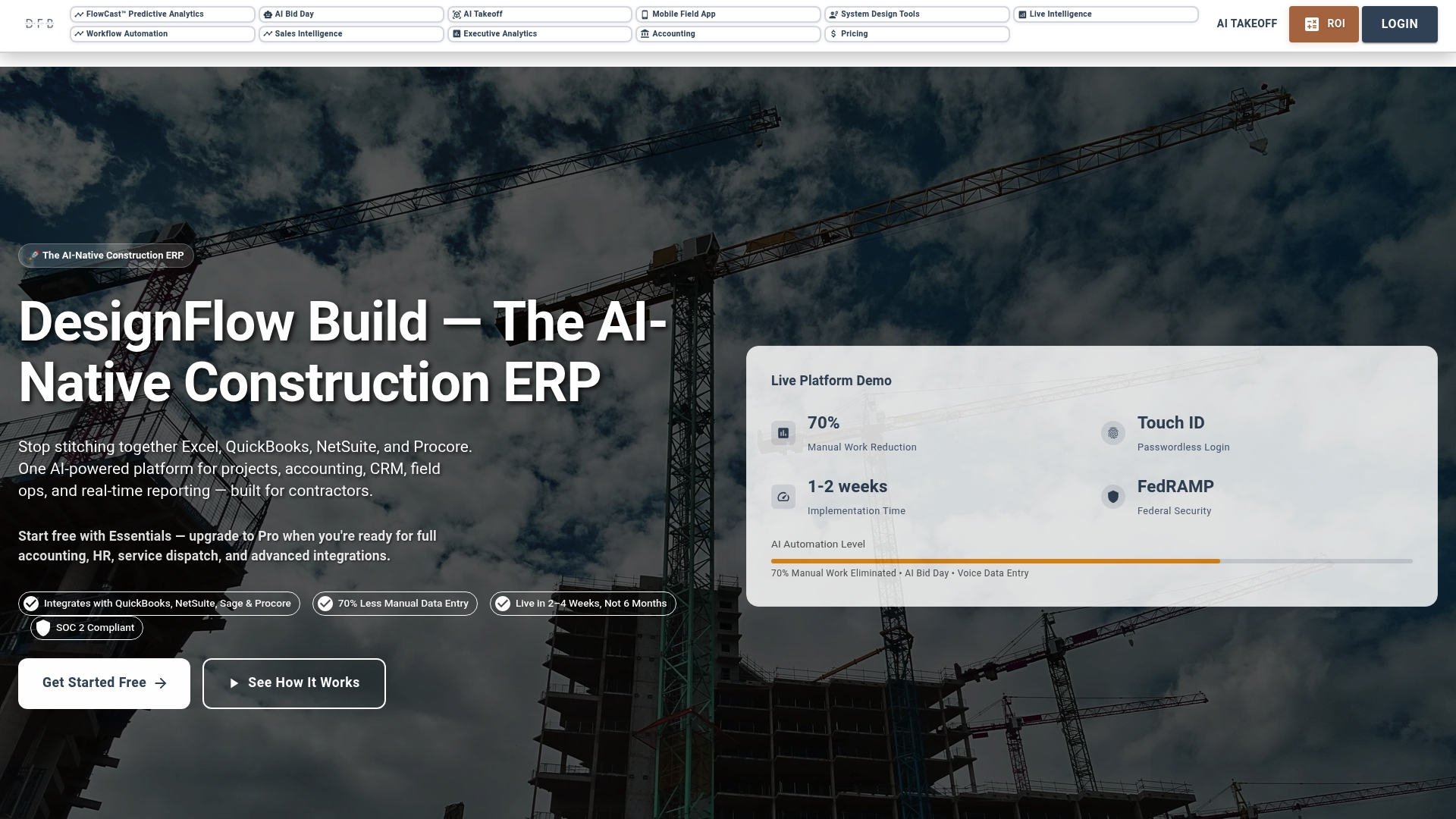Click checkmark icon beside 70% Less Manual Data Entry
The height and width of the screenshot is (819, 1456).
tap(325, 604)
